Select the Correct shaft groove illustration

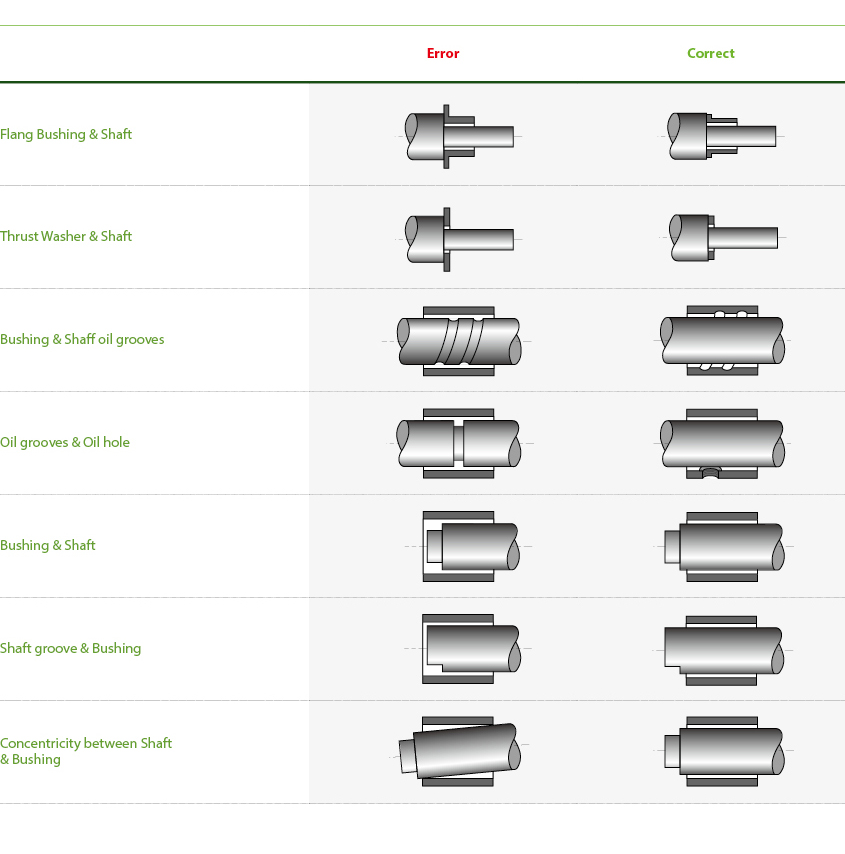(722, 649)
